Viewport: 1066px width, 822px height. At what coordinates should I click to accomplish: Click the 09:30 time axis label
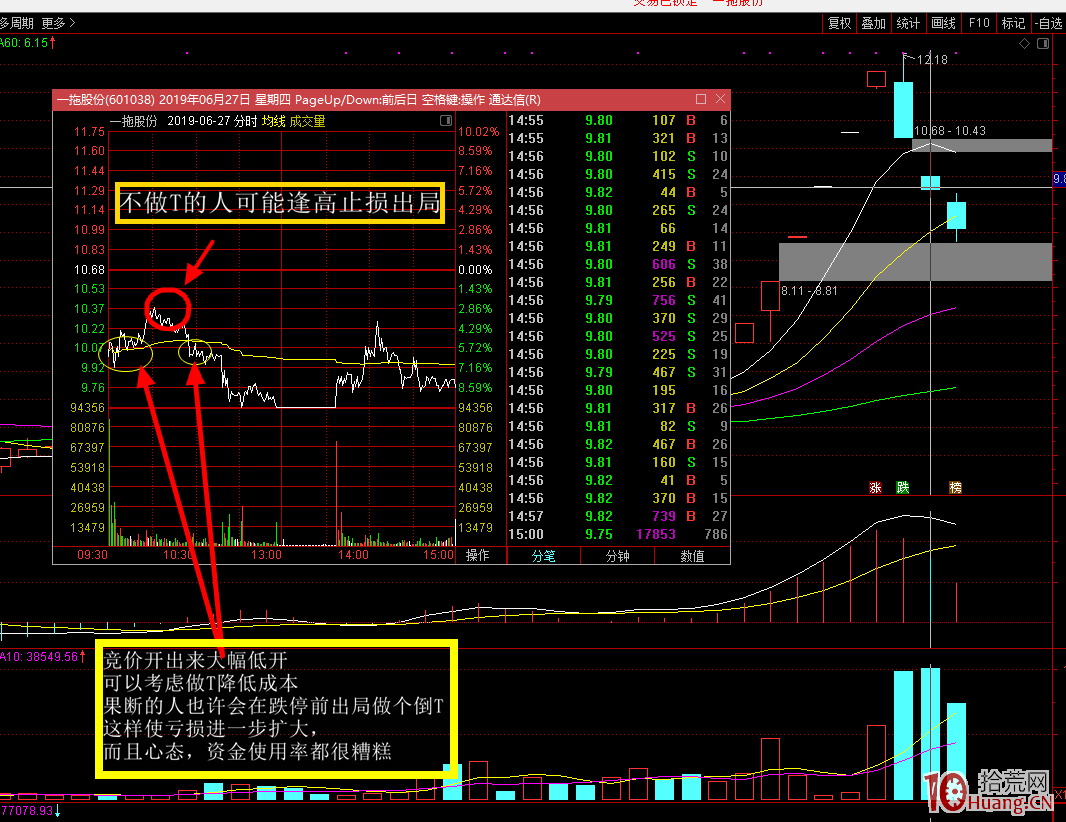point(92,555)
